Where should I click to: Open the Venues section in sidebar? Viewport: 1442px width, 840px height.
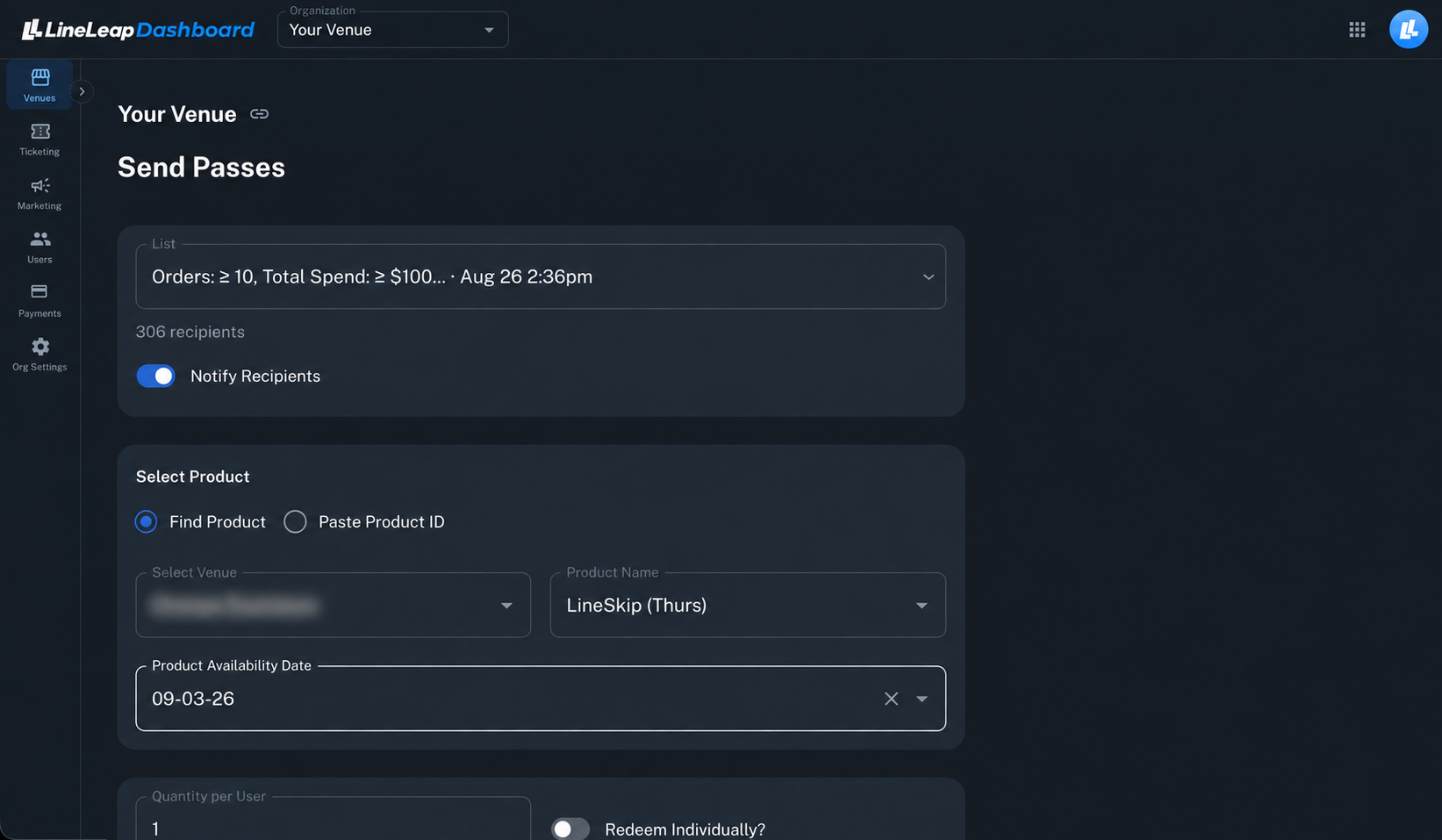click(39, 85)
